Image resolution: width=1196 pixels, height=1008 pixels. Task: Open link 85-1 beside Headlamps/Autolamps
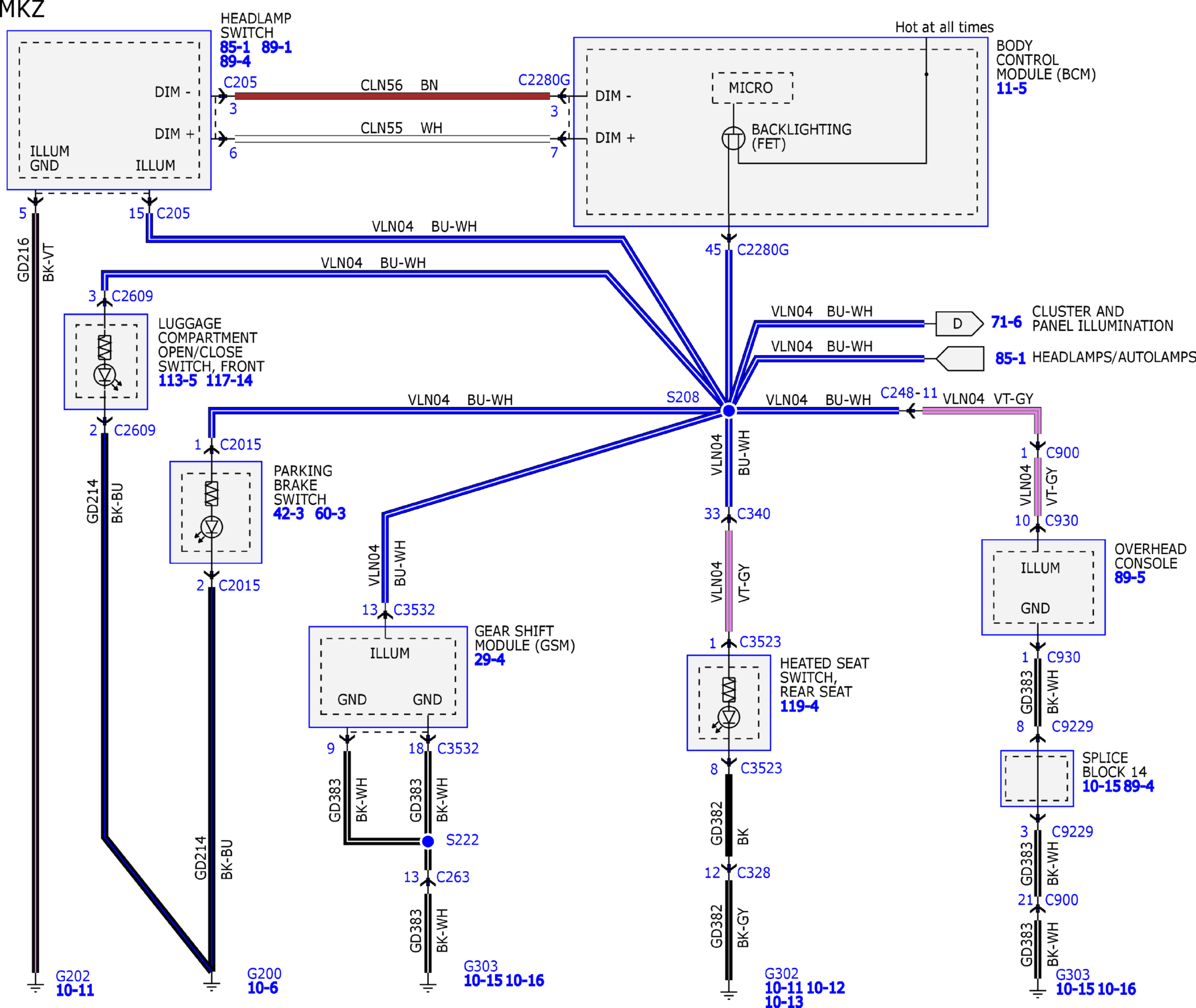tap(1010, 358)
